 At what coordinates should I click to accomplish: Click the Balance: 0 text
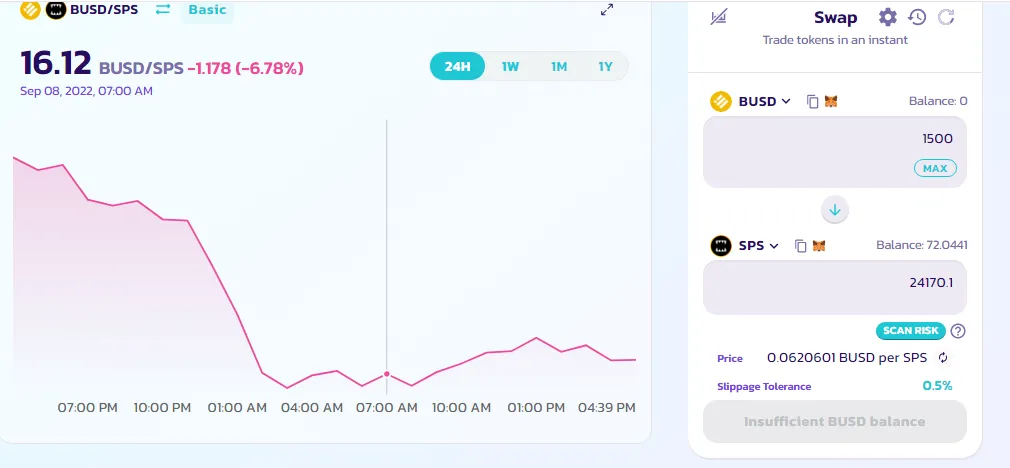coord(938,101)
